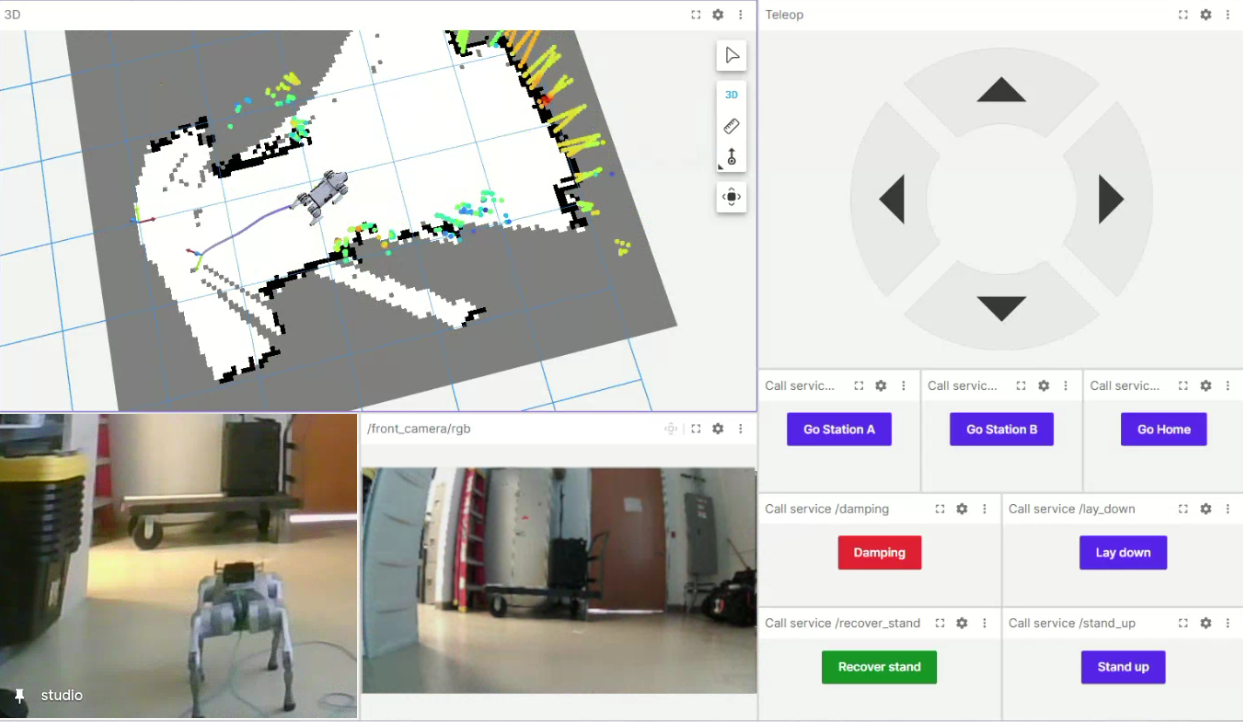Image resolution: width=1243 pixels, height=722 pixels.
Task: Click the 'Teleop' panel title
Action: [784, 15]
